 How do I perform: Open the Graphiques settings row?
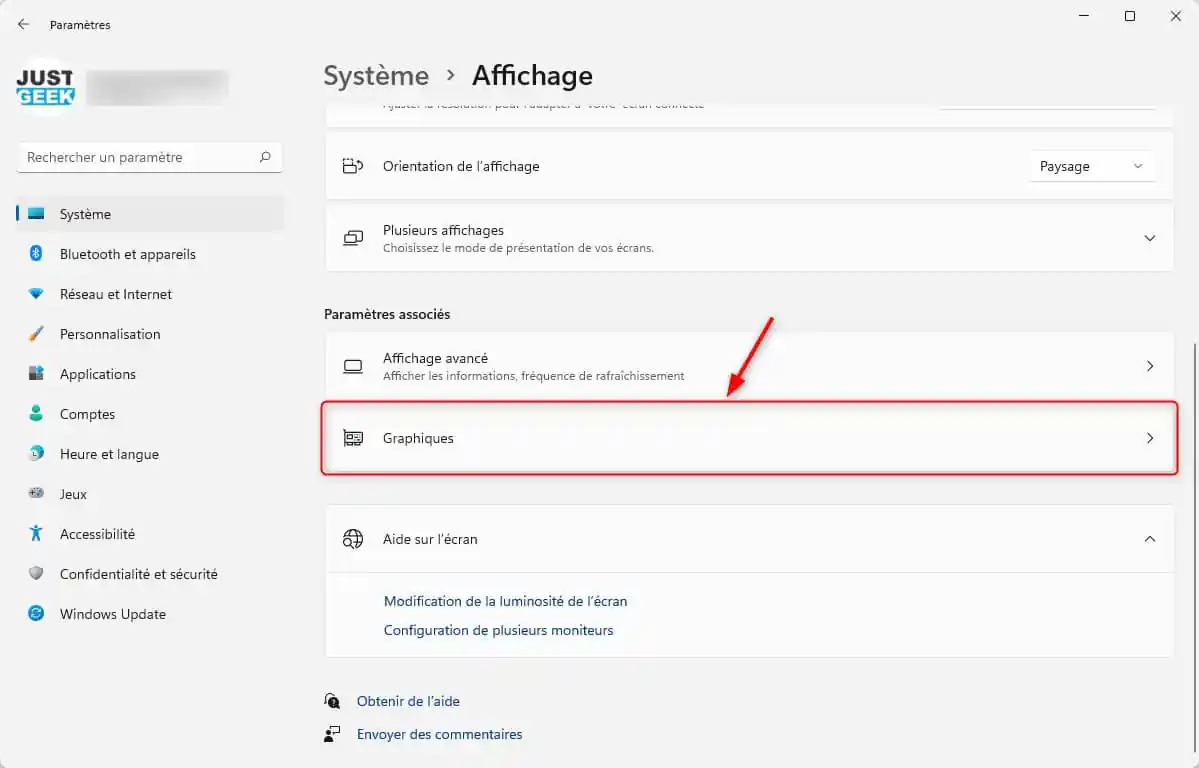(x=749, y=438)
